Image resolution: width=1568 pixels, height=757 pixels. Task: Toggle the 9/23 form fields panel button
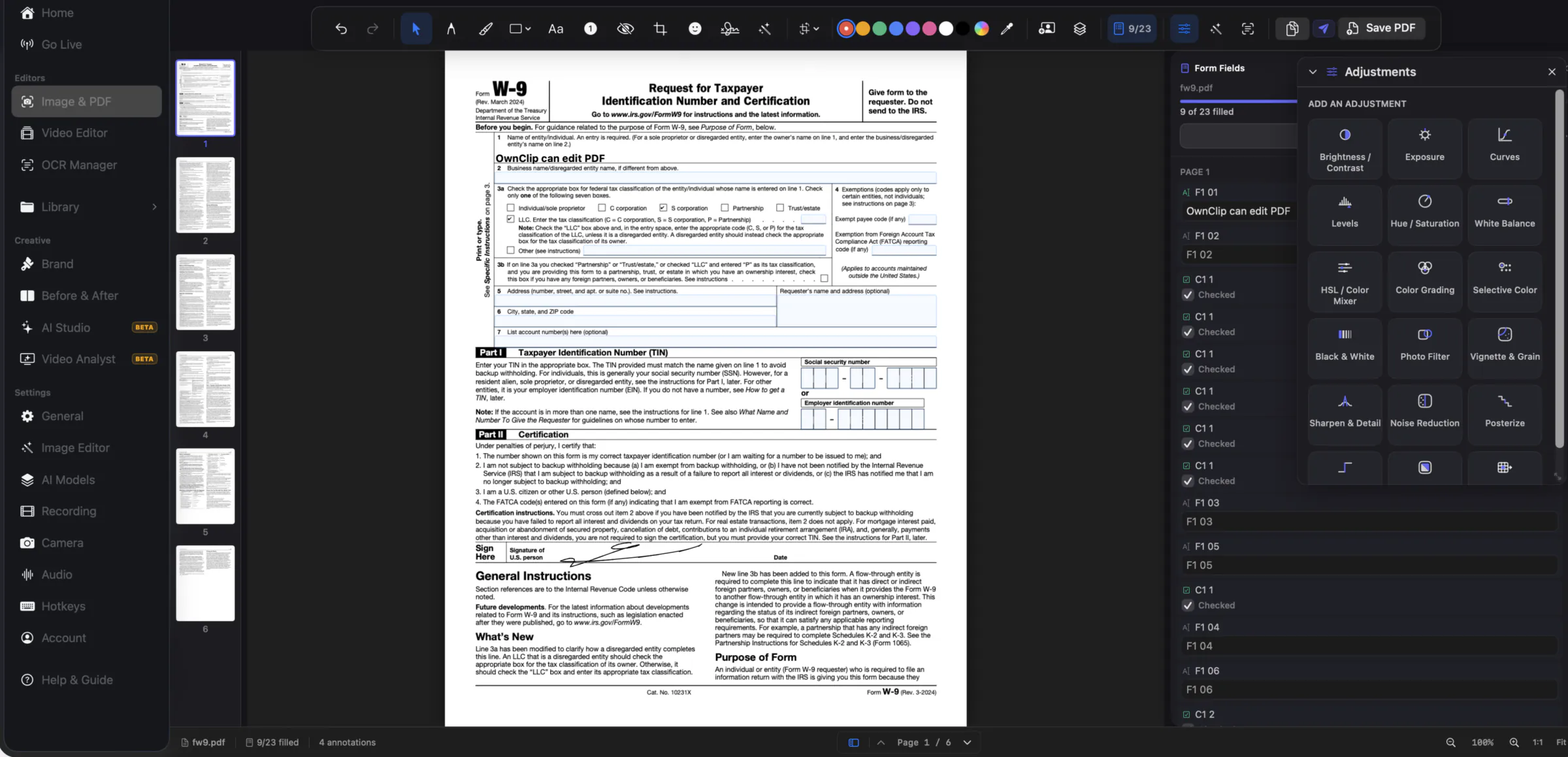click(1132, 29)
